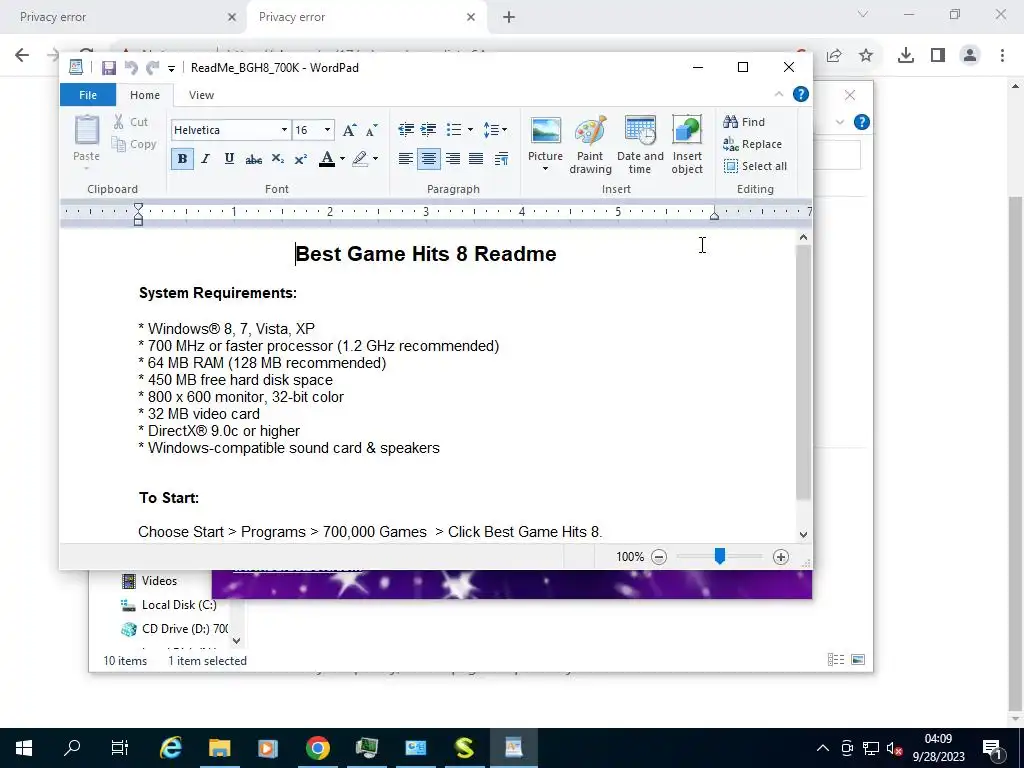The height and width of the screenshot is (768, 1024).
Task: Zoom out with the minus button
Action: point(659,557)
